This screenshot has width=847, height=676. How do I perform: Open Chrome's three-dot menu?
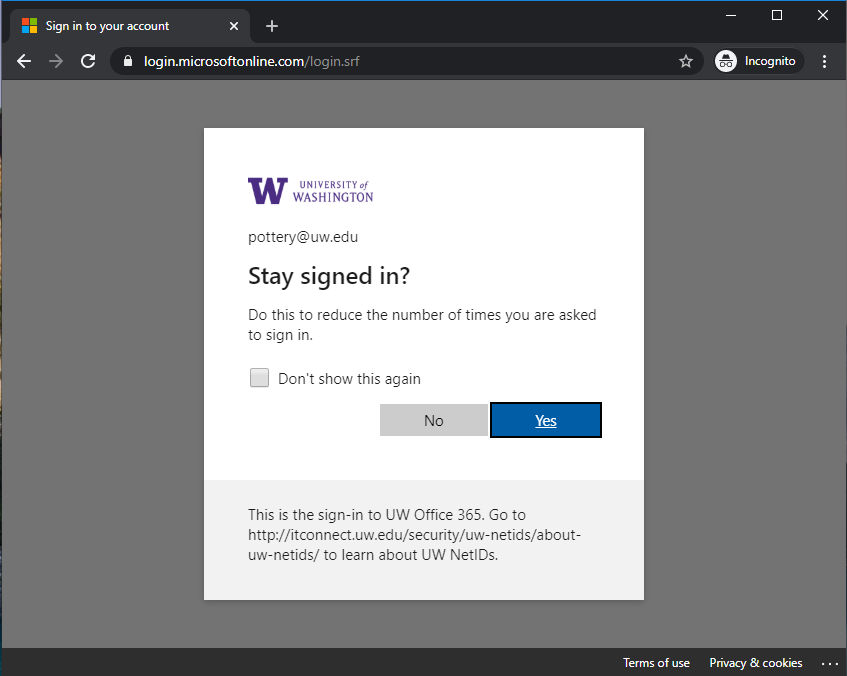coord(824,61)
